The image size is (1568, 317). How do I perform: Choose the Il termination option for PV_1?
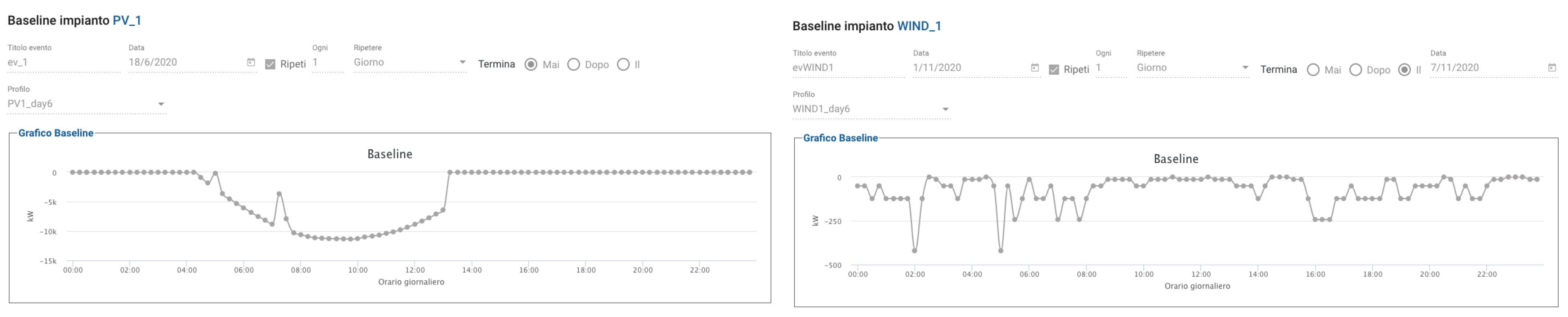[x=623, y=65]
